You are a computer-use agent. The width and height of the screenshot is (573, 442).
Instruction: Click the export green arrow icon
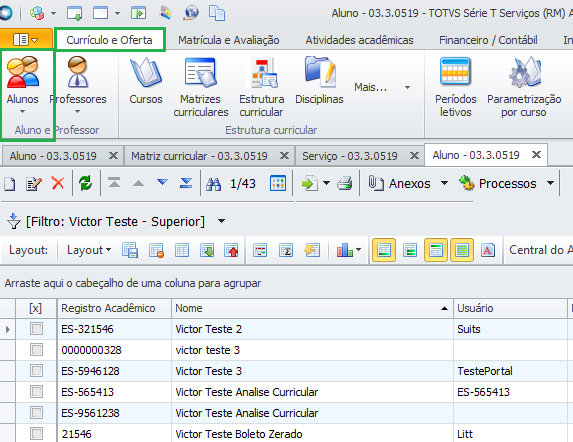(310, 183)
